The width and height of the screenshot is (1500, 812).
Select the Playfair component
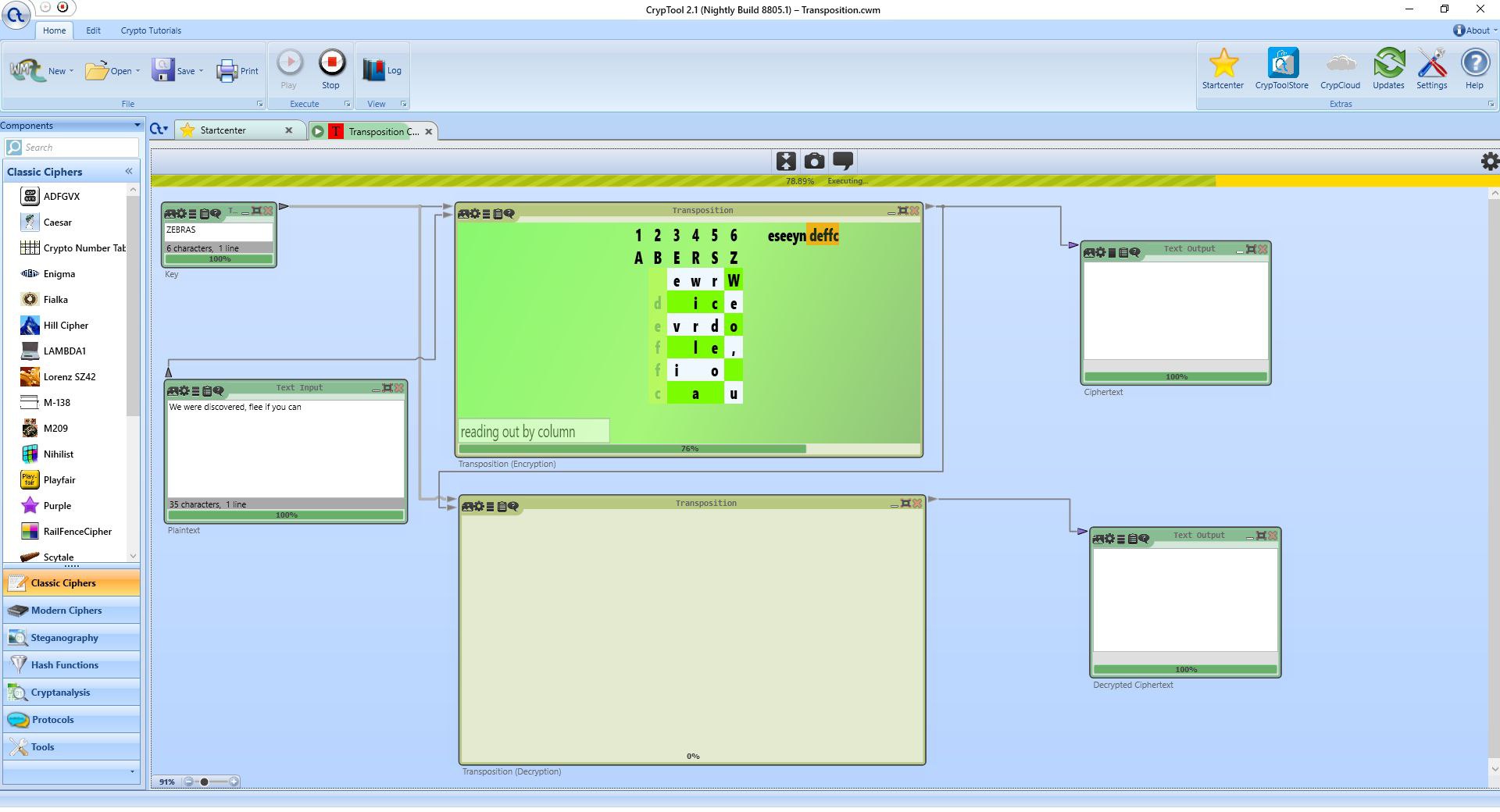click(x=59, y=480)
